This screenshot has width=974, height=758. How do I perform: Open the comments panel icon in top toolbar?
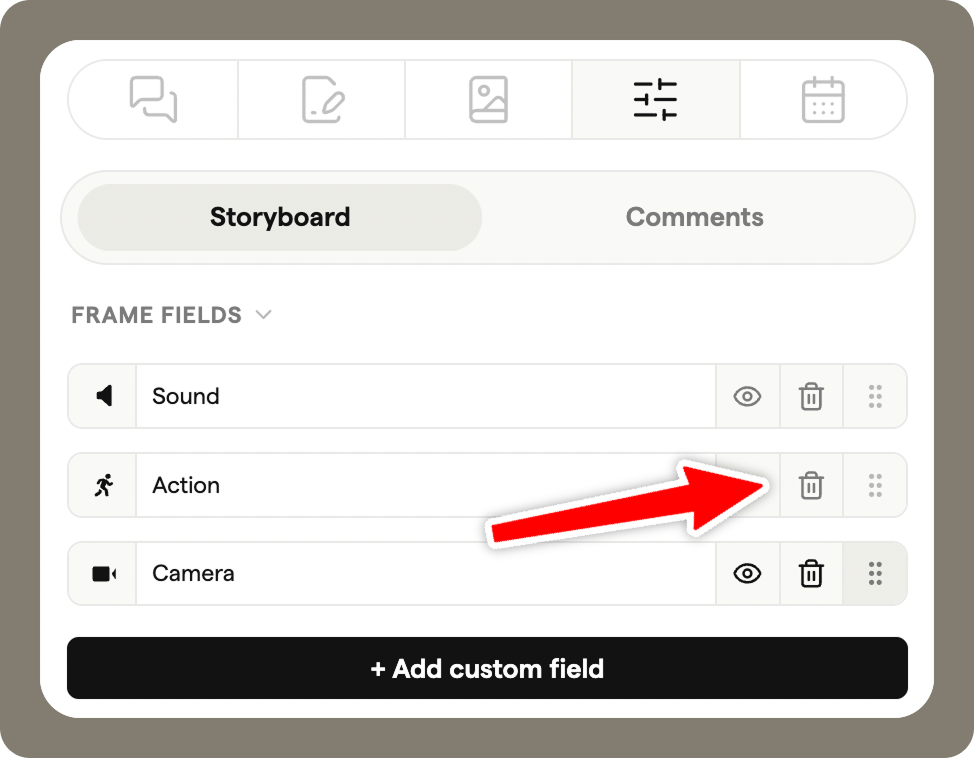(x=152, y=99)
